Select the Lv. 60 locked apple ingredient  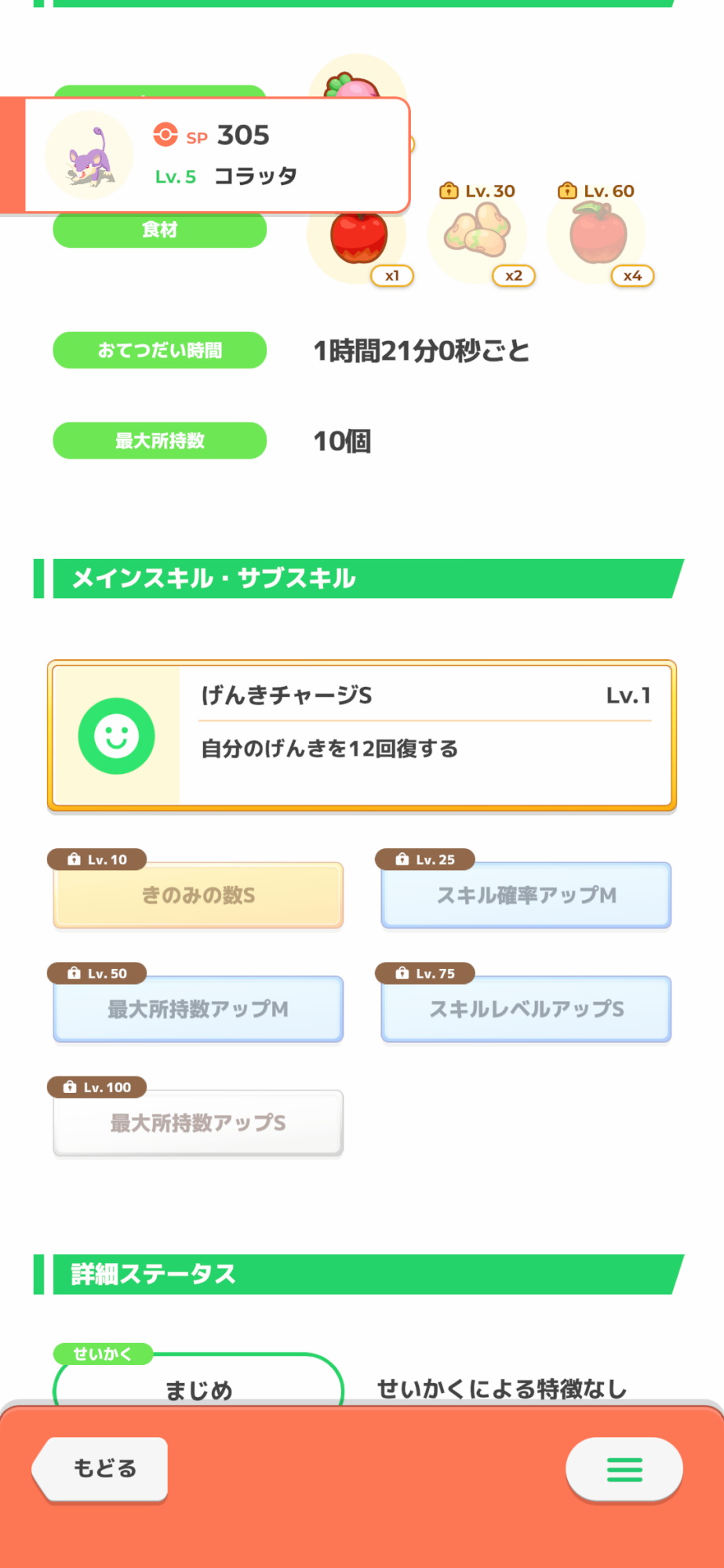598,234
